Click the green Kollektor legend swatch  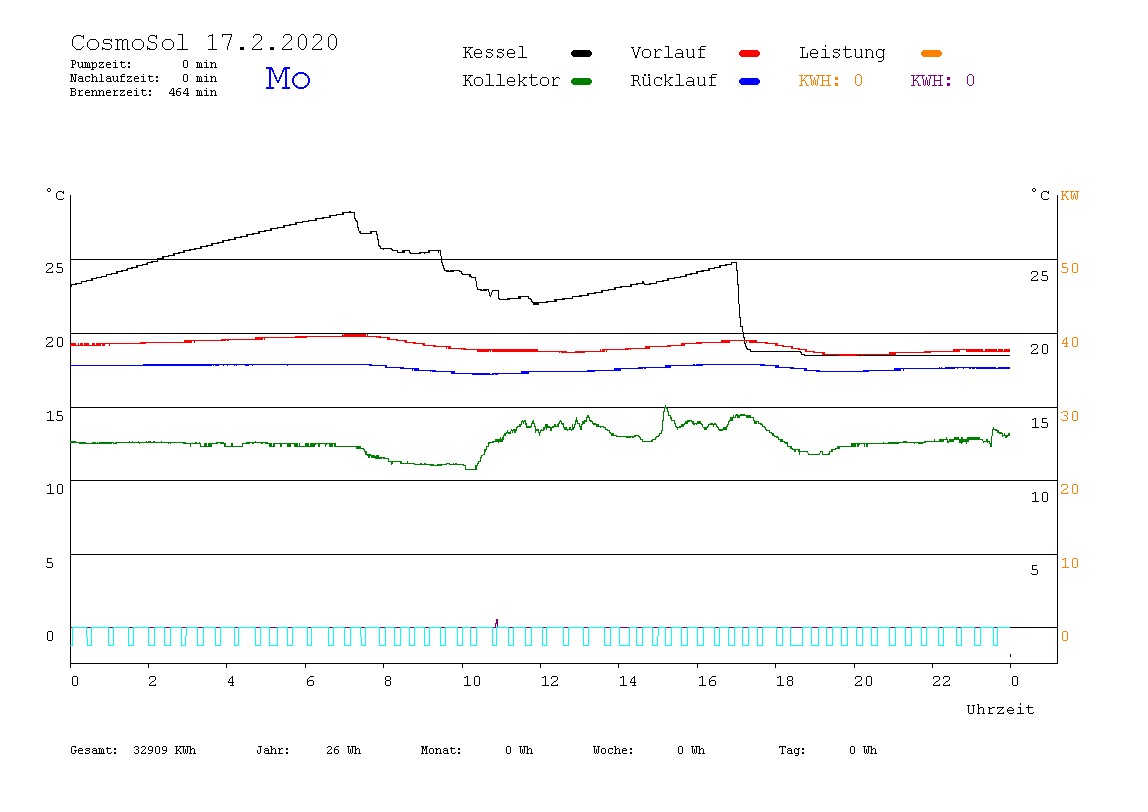581,81
